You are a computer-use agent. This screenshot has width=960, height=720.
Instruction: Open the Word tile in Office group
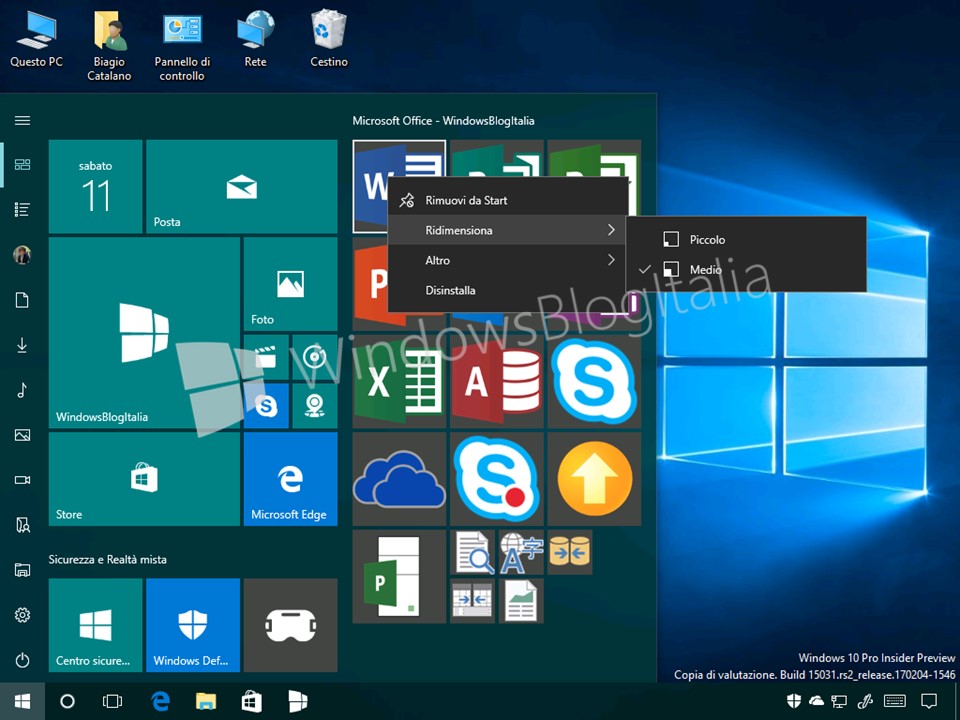pyautogui.click(x=370, y=186)
